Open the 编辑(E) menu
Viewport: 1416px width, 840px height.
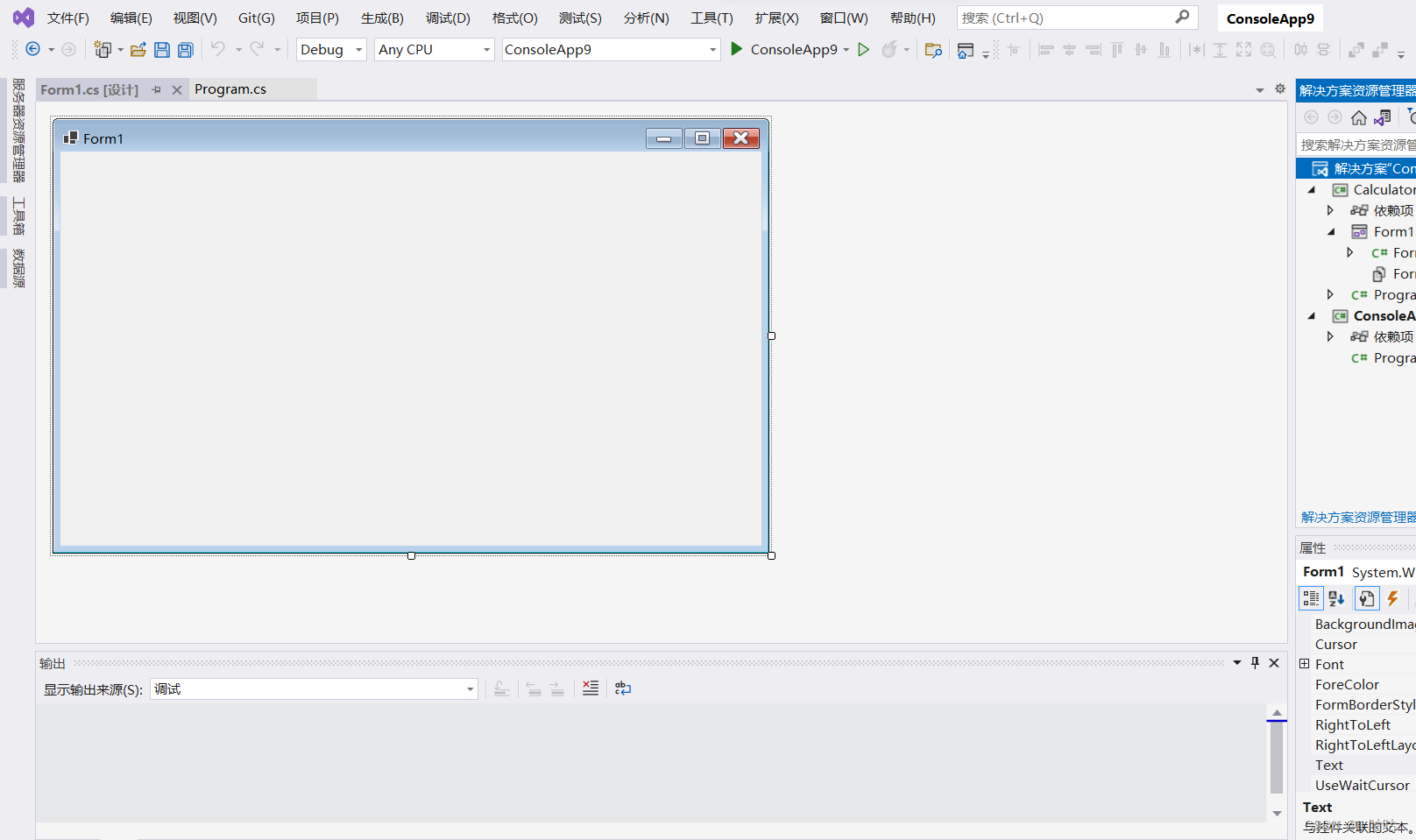pyautogui.click(x=131, y=18)
